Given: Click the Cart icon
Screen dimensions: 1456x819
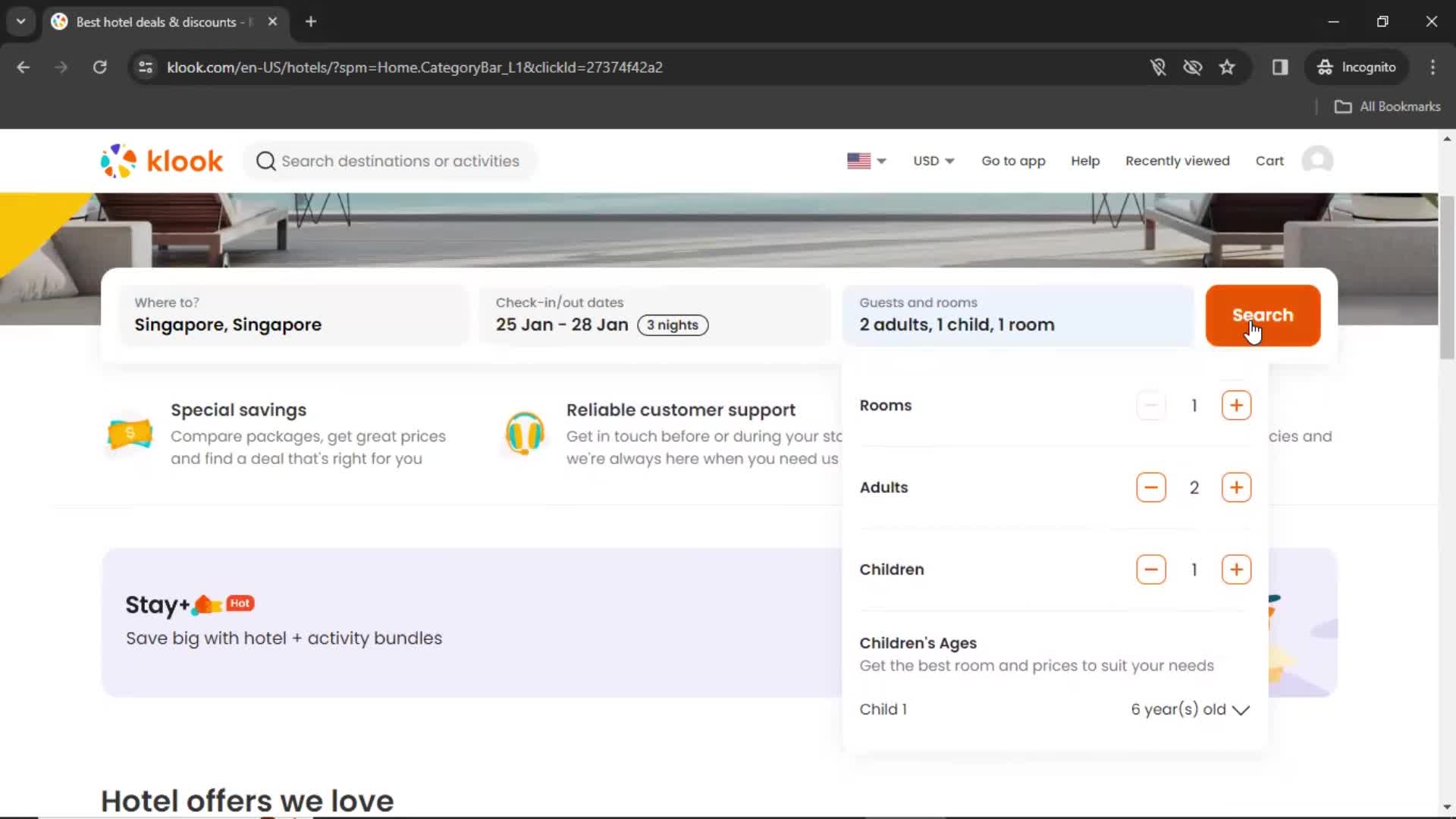Looking at the screenshot, I should click(x=1270, y=161).
